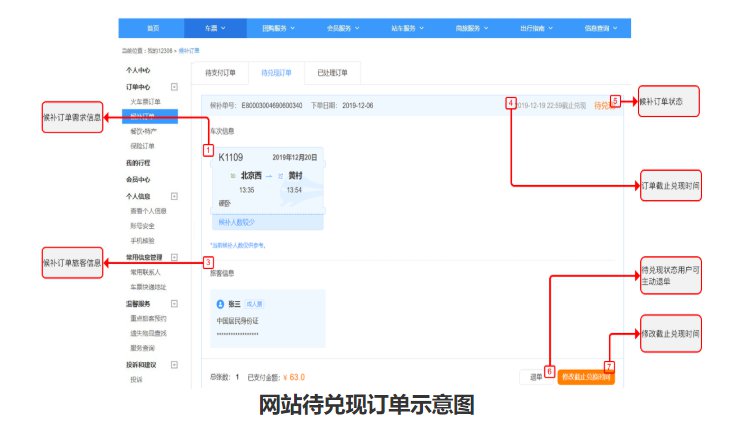Switch to the 待支付订单 tab

220,73
